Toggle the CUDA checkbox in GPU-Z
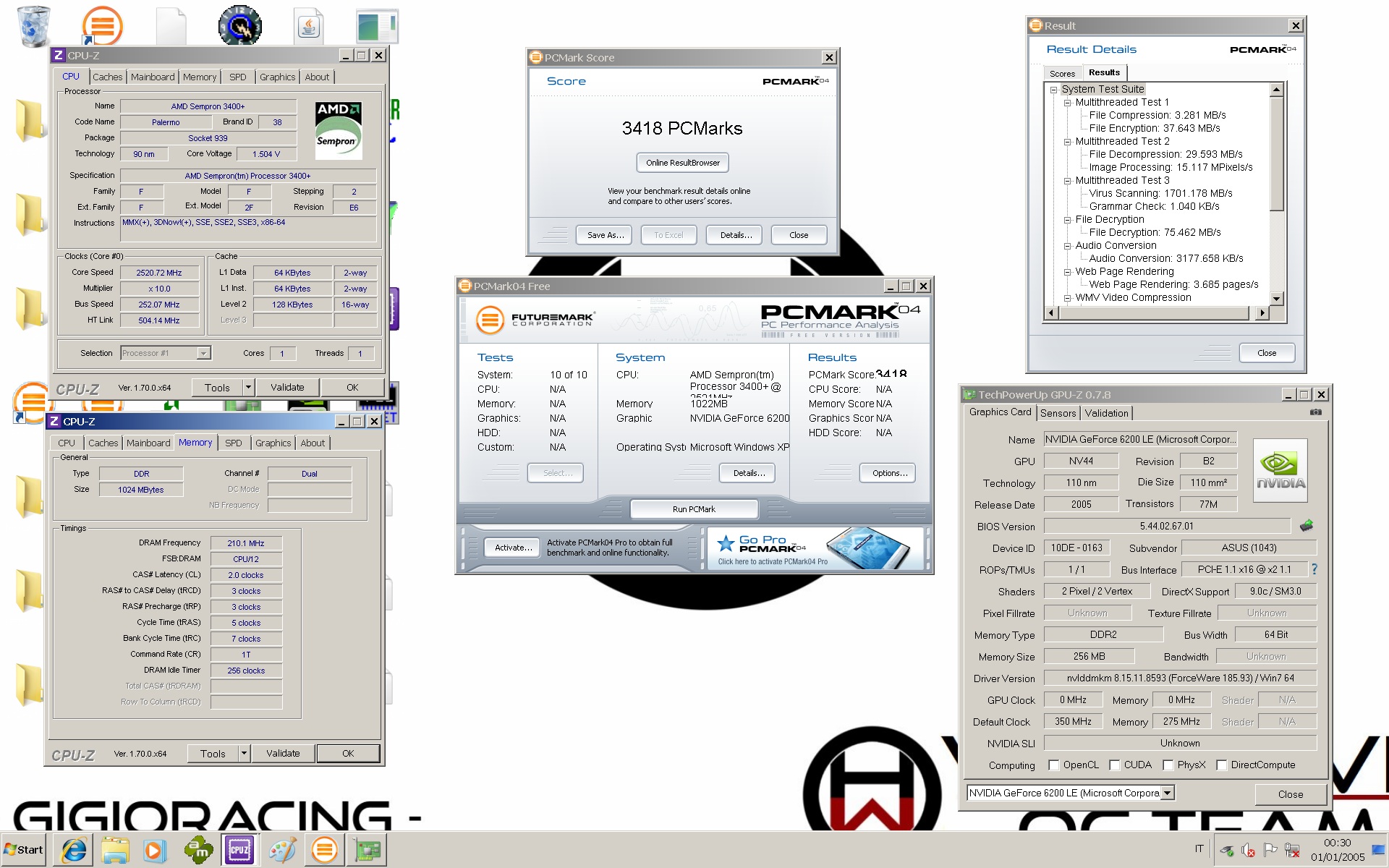1389x868 pixels. [1115, 765]
